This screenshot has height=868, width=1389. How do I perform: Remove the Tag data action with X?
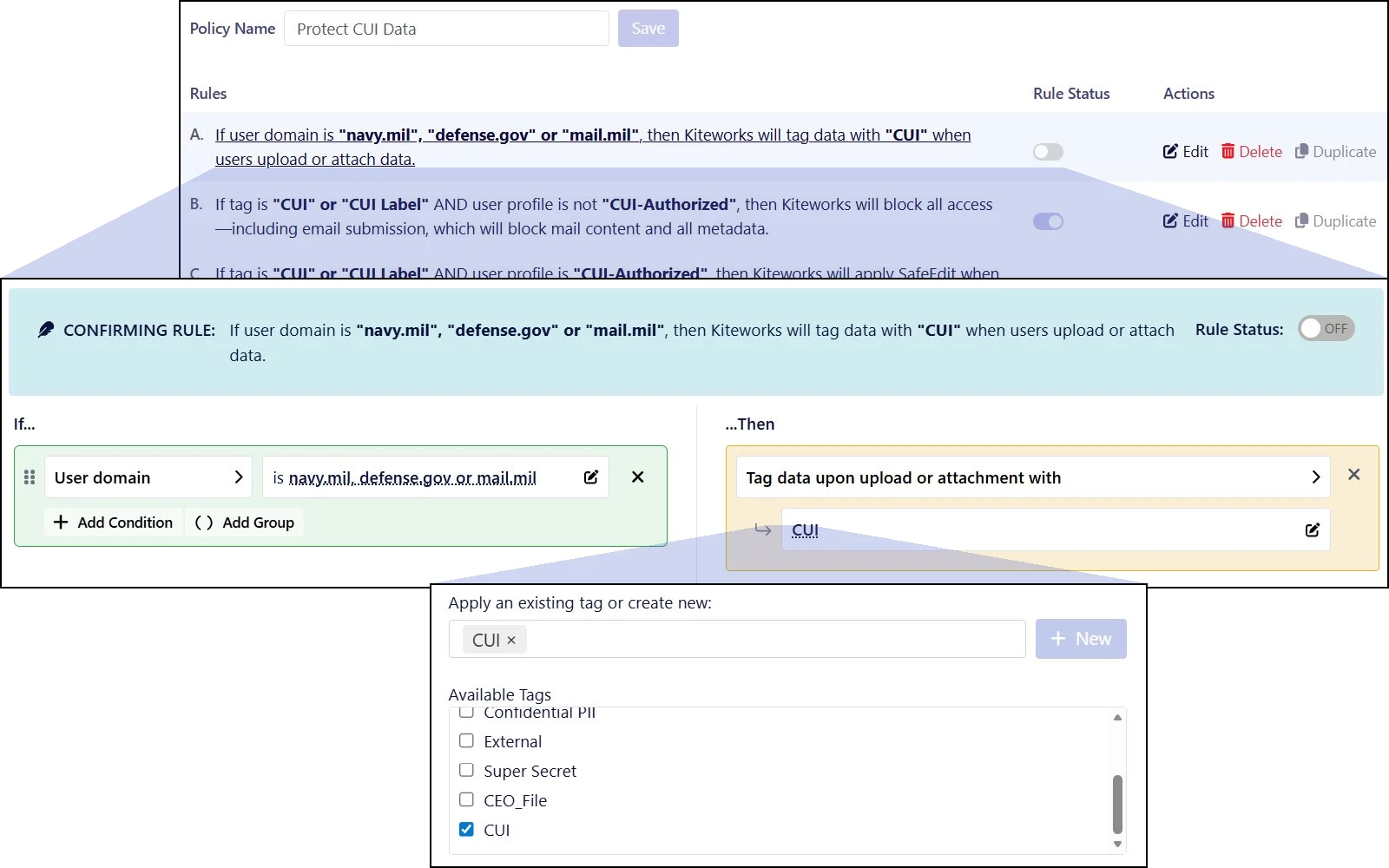(x=1353, y=475)
